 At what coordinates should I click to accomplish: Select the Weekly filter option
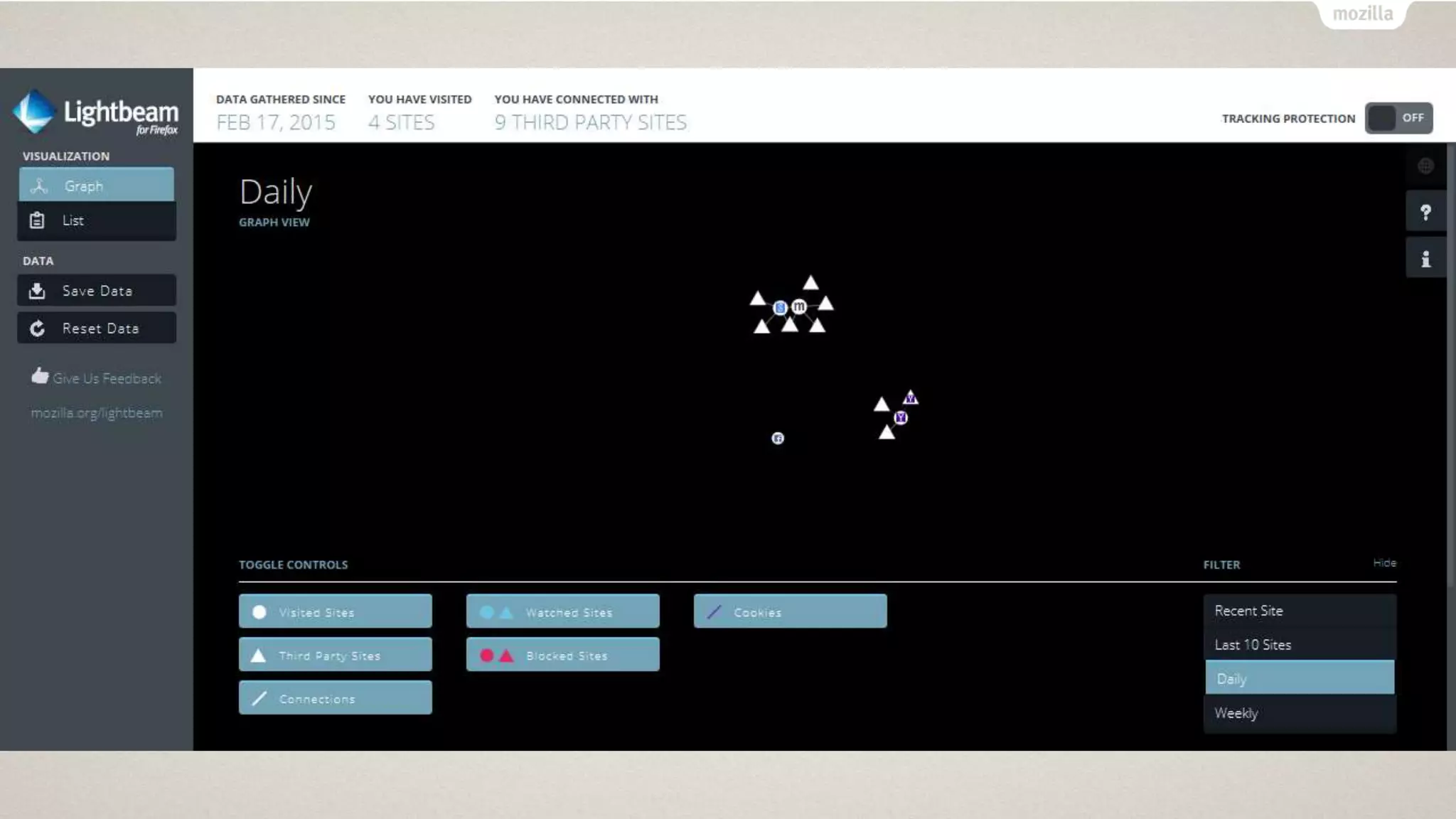(x=1299, y=713)
